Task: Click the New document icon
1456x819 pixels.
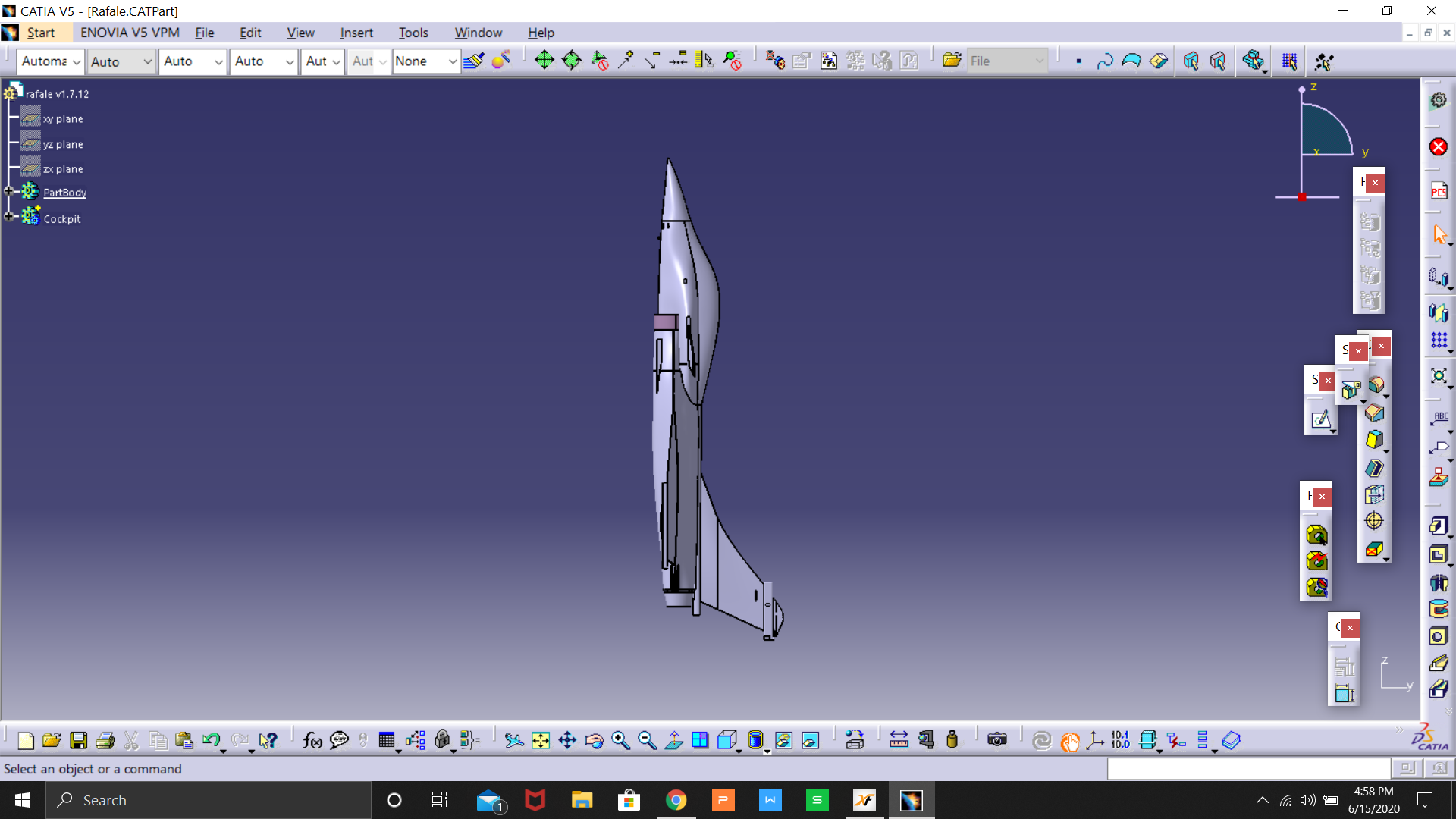Action: point(26,740)
